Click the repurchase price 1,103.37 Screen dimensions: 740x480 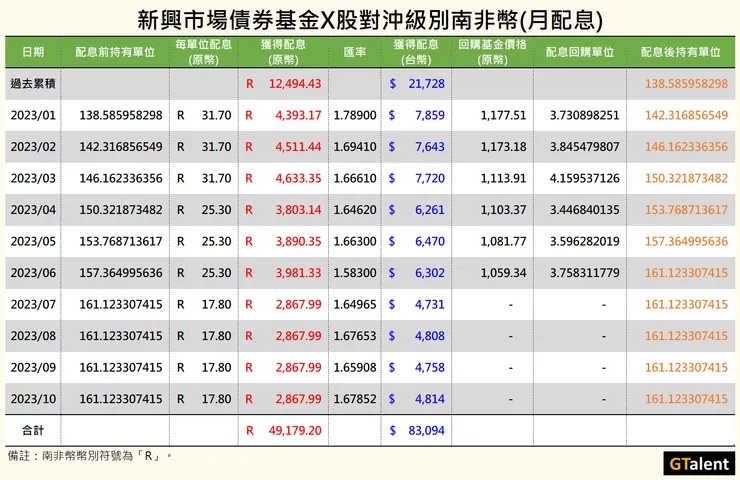click(503, 210)
